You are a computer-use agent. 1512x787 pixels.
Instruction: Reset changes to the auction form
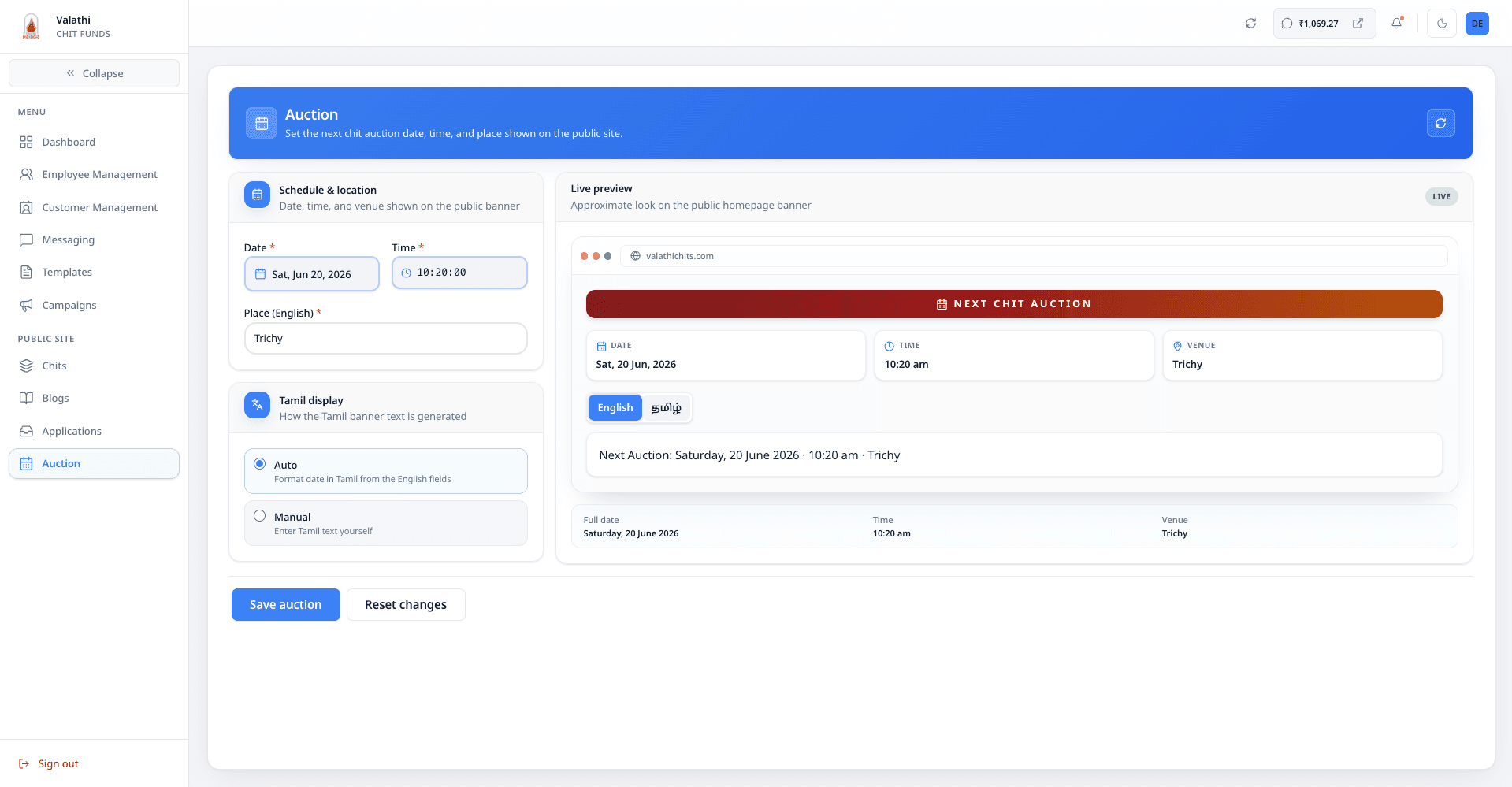tap(406, 604)
